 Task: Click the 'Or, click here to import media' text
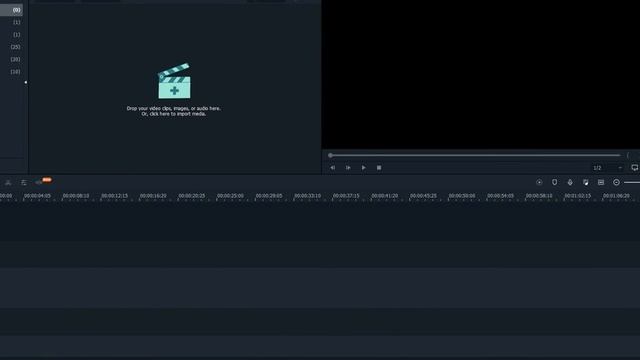[174, 114]
